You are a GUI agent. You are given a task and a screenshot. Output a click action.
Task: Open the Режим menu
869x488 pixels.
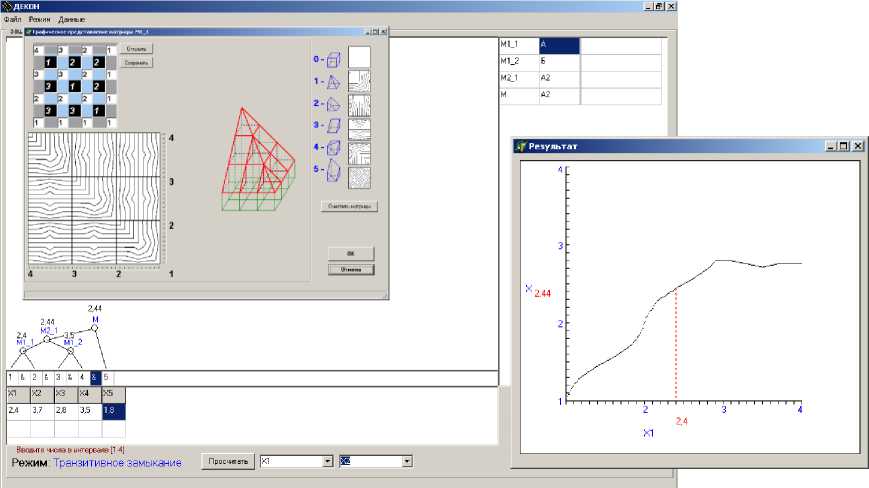point(39,19)
